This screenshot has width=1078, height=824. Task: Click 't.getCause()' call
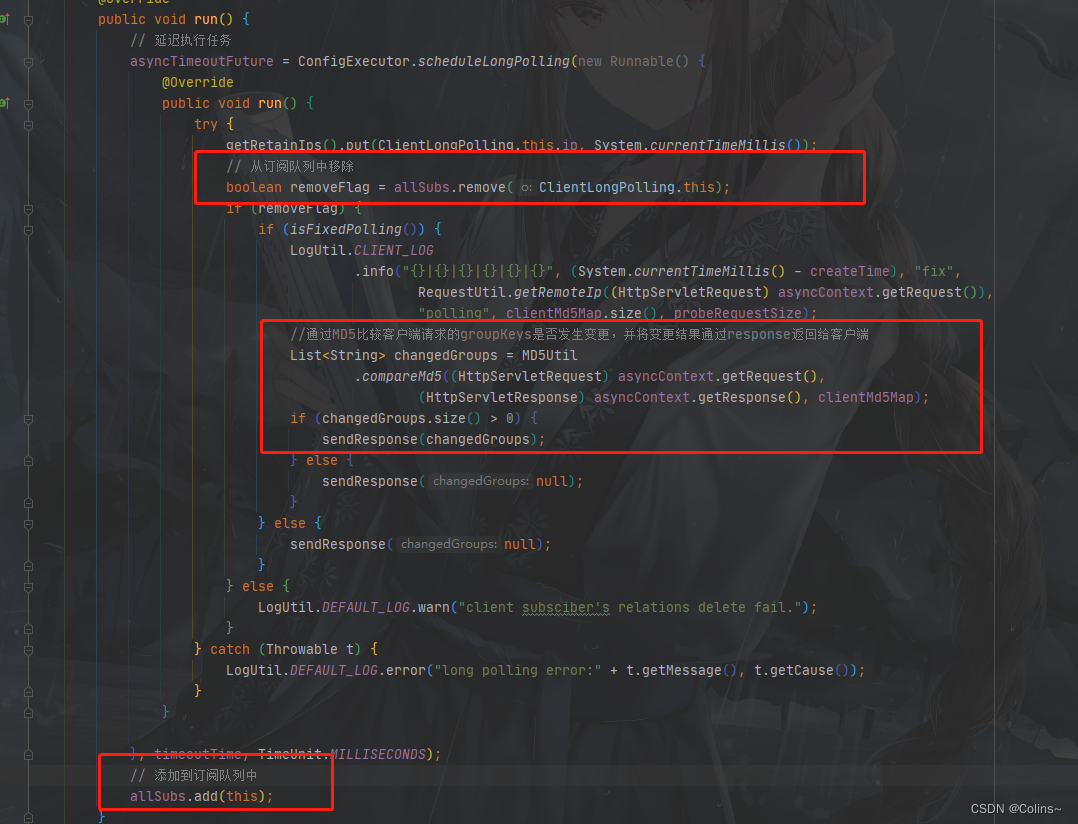click(802, 670)
